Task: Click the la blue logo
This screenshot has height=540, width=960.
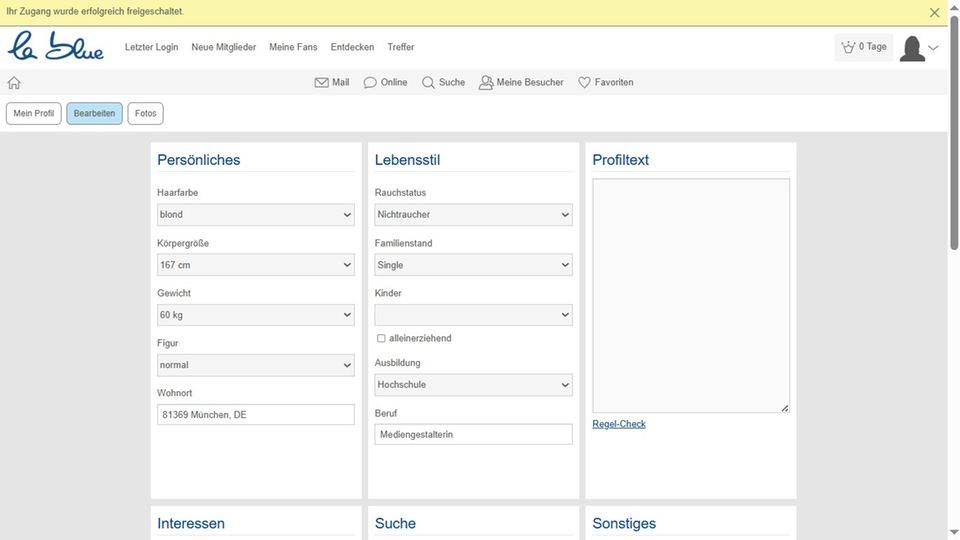Action: pos(56,46)
